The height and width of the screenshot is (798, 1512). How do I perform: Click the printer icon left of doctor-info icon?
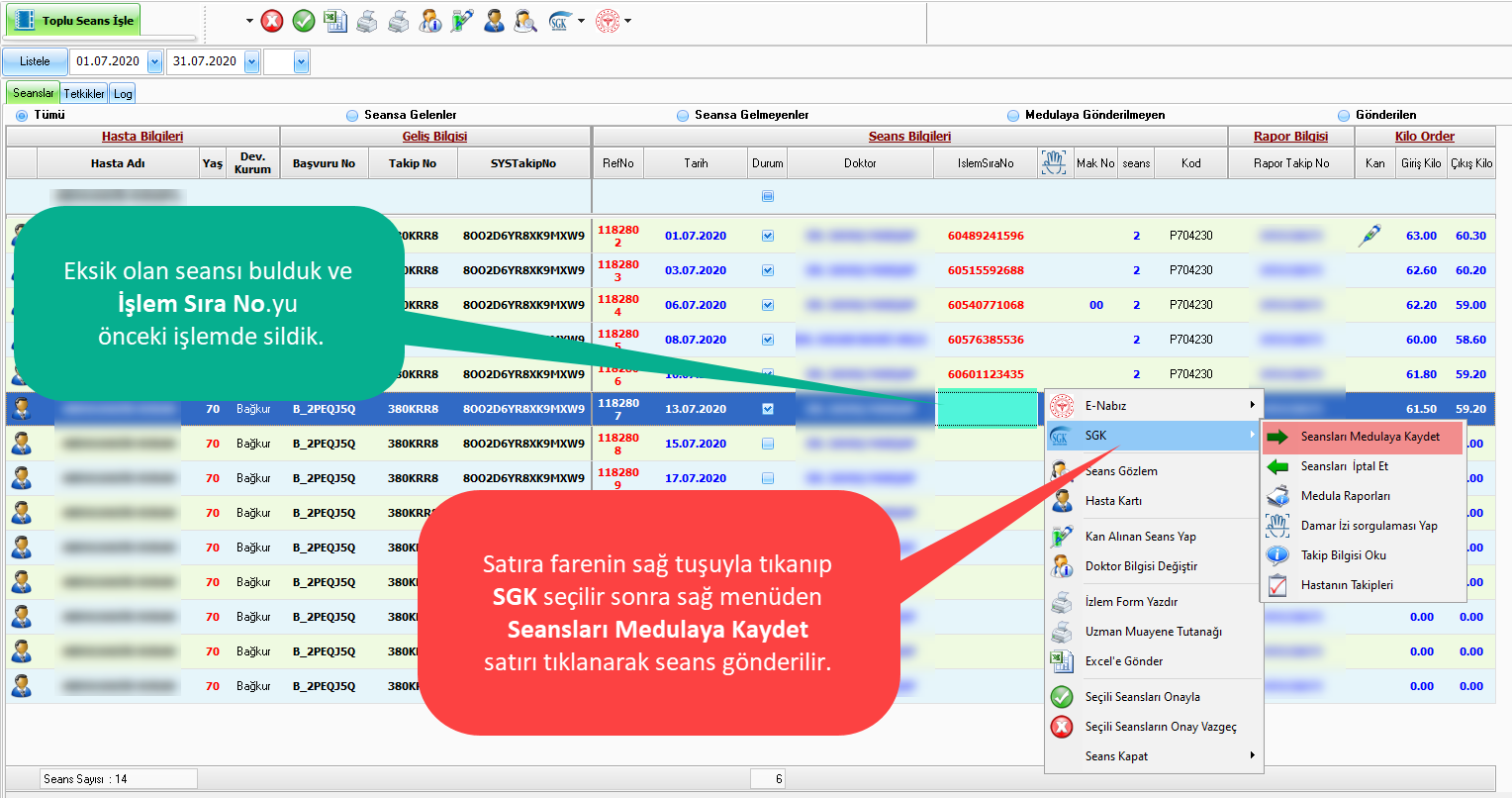[399, 21]
